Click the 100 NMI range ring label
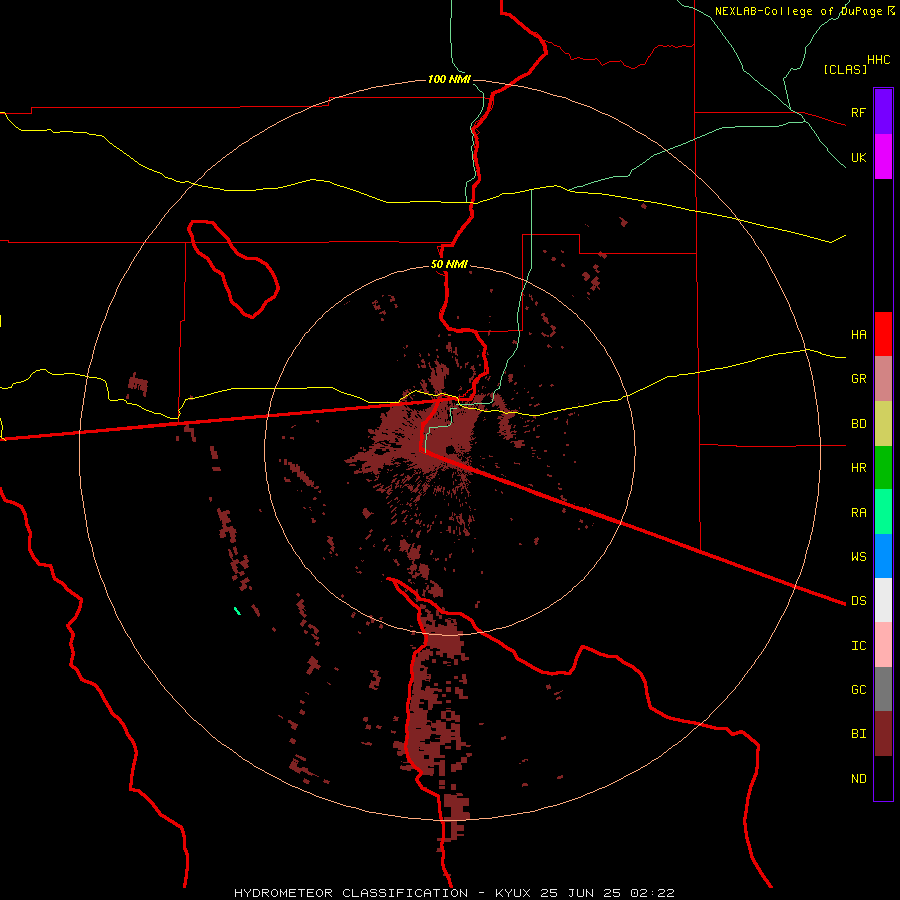 pos(449,79)
